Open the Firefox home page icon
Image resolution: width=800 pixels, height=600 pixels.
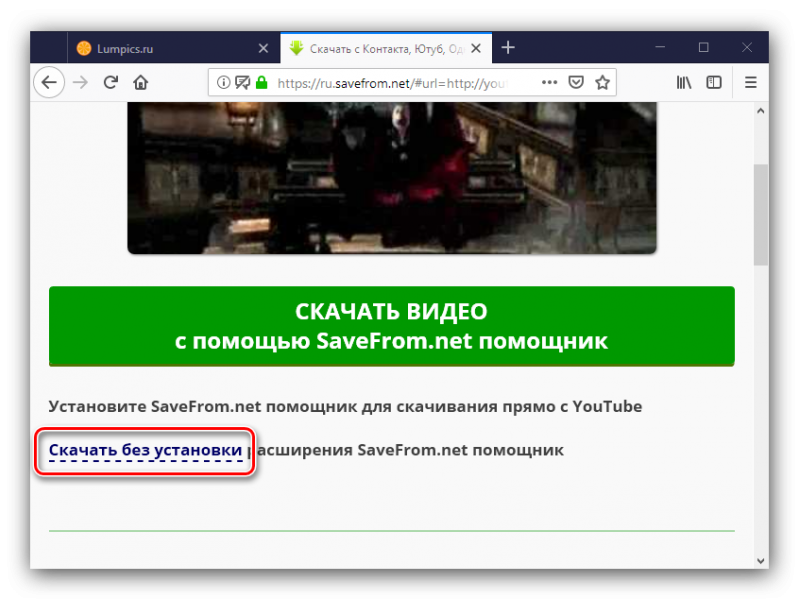click(141, 82)
